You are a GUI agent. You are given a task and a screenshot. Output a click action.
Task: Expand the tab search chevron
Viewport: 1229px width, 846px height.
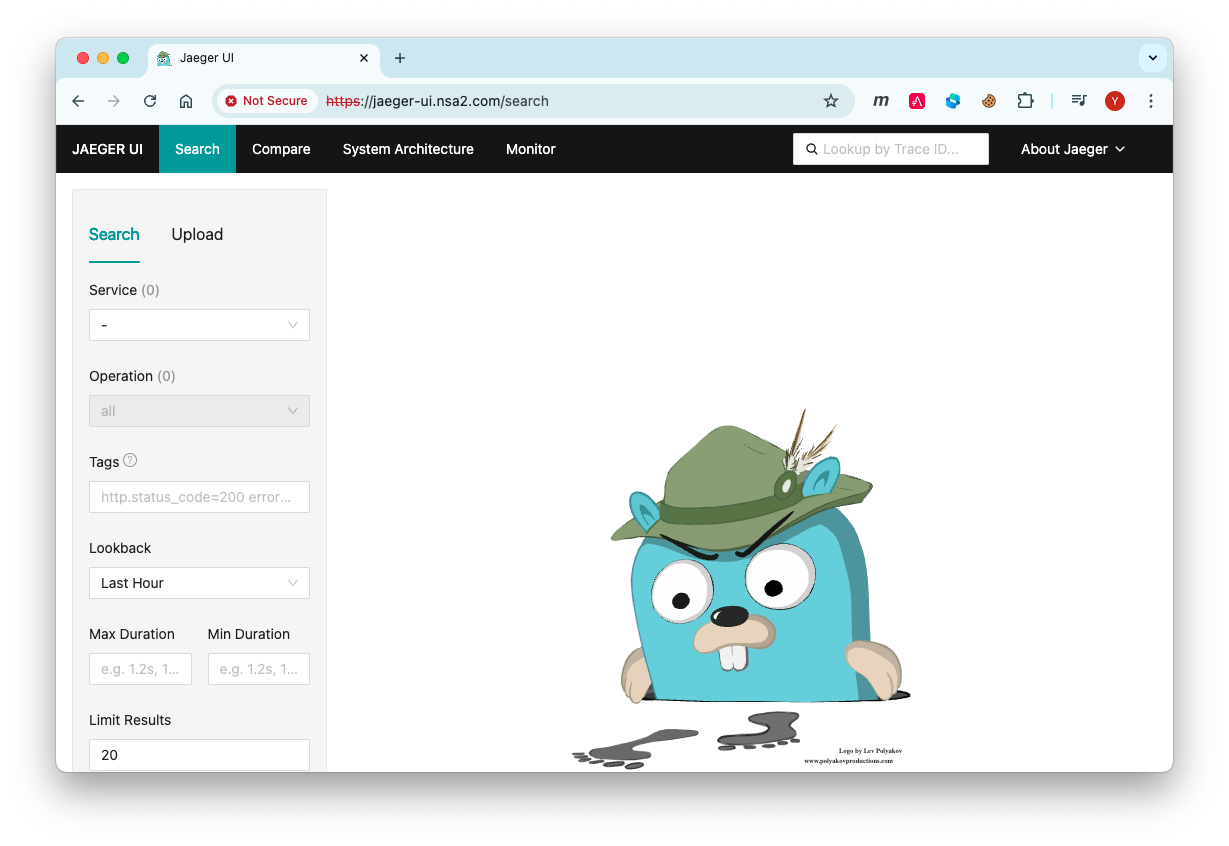(x=1153, y=58)
